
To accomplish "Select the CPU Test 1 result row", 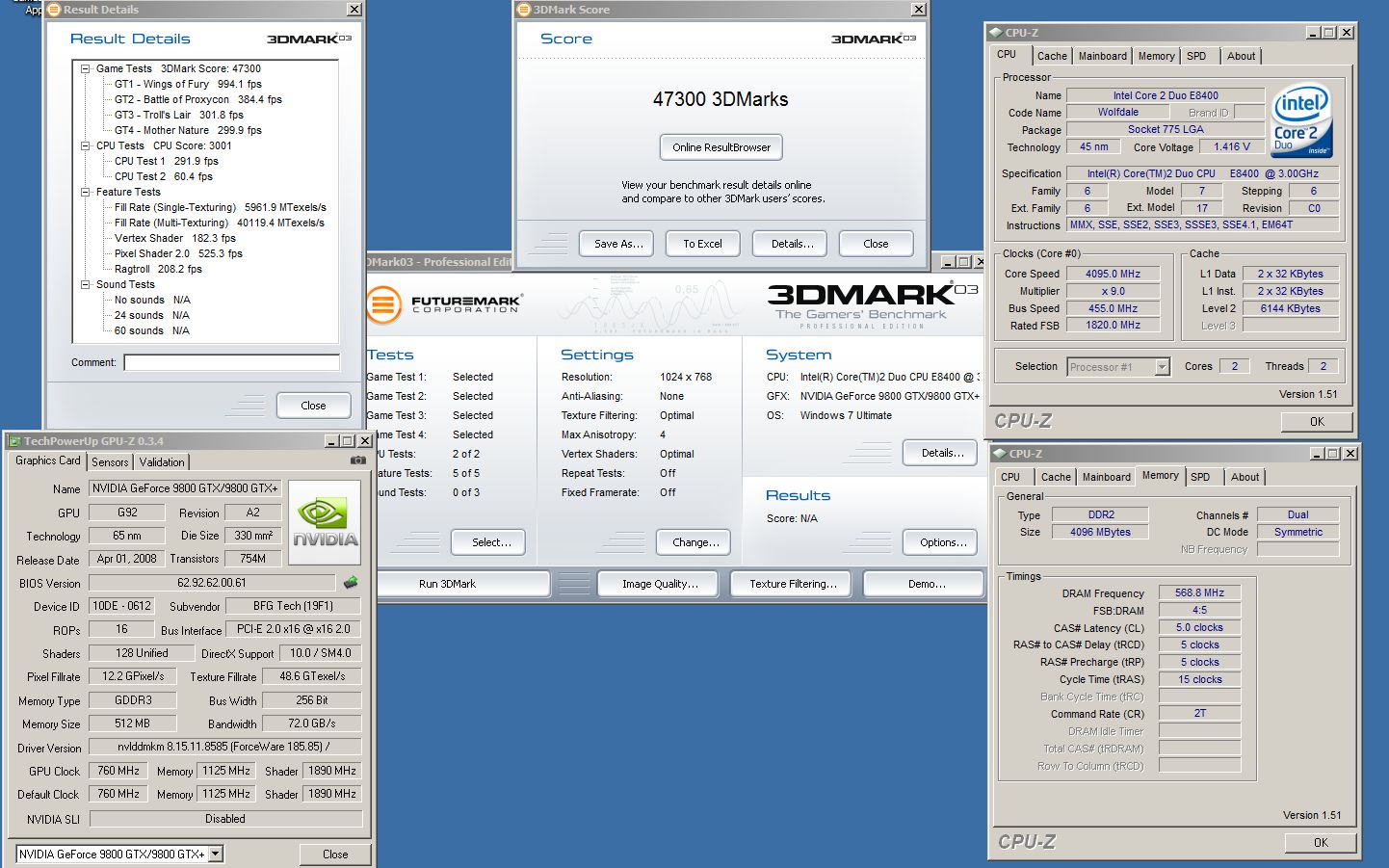I will (x=166, y=161).
